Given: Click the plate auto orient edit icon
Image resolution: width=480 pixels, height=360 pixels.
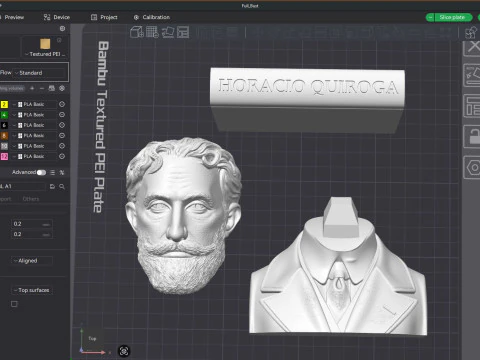Looking at the screenshot, I should coord(472,75).
